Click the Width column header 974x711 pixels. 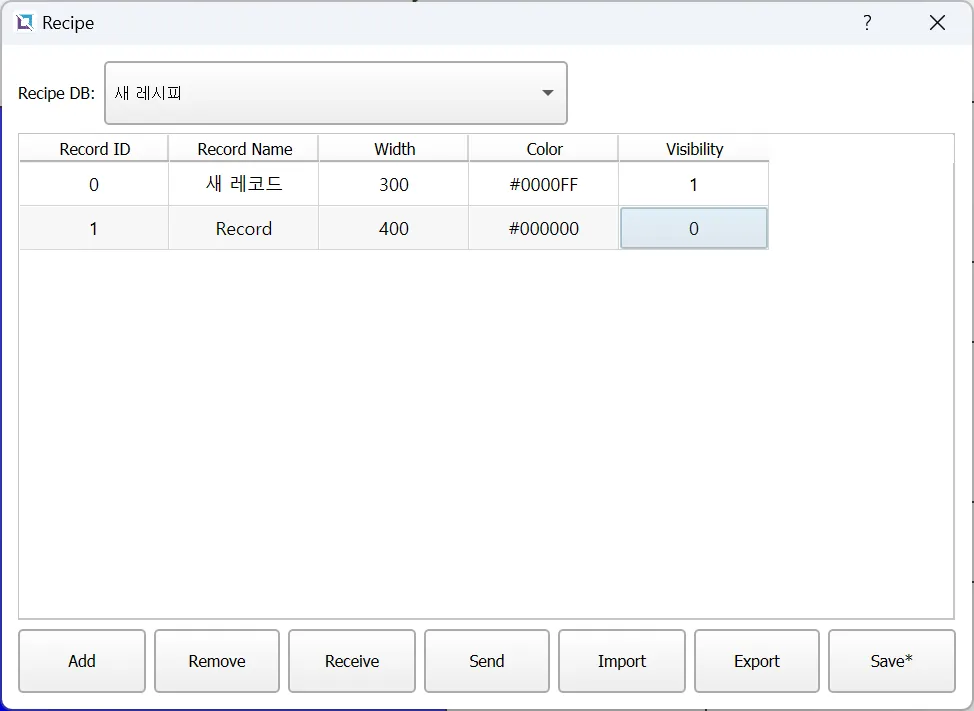[394, 149]
